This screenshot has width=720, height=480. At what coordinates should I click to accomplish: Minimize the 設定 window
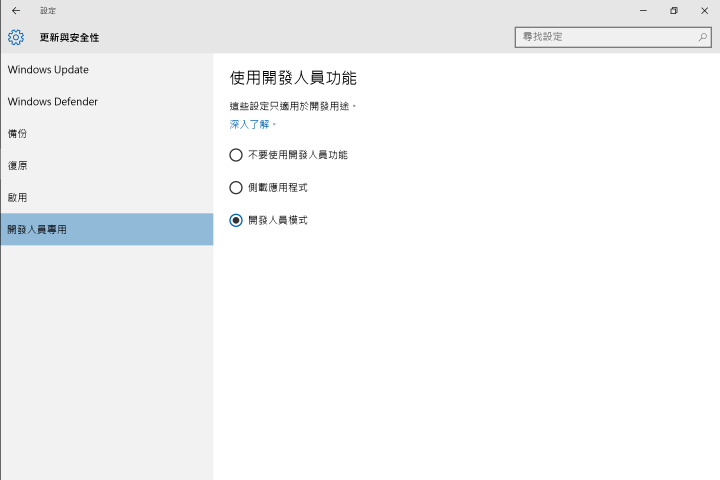click(x=643, y=11)
